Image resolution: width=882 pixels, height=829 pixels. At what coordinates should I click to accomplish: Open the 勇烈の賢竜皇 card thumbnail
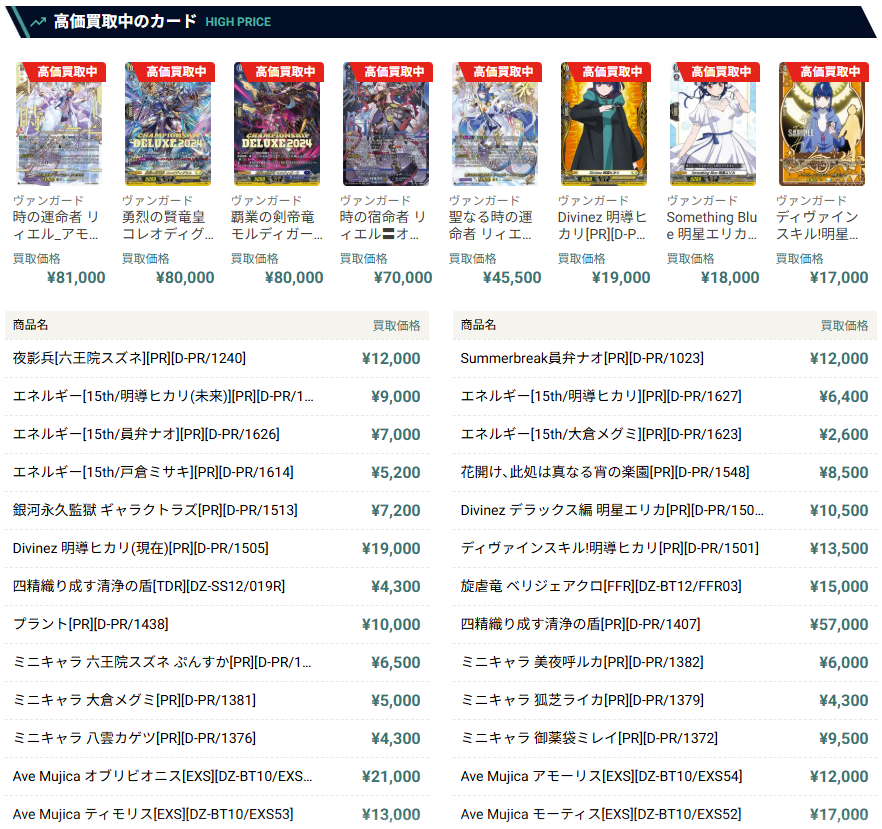click(168, 124)
